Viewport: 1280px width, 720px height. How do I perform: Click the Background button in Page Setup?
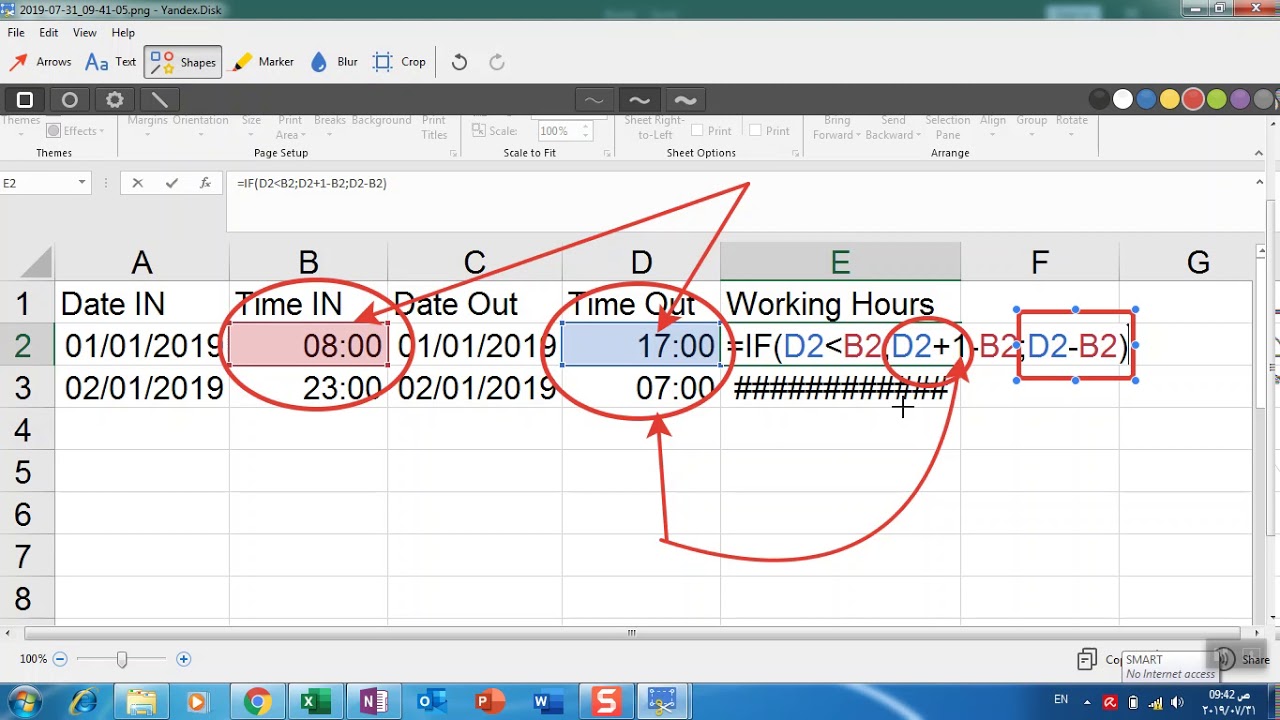(x=381, y=120)
